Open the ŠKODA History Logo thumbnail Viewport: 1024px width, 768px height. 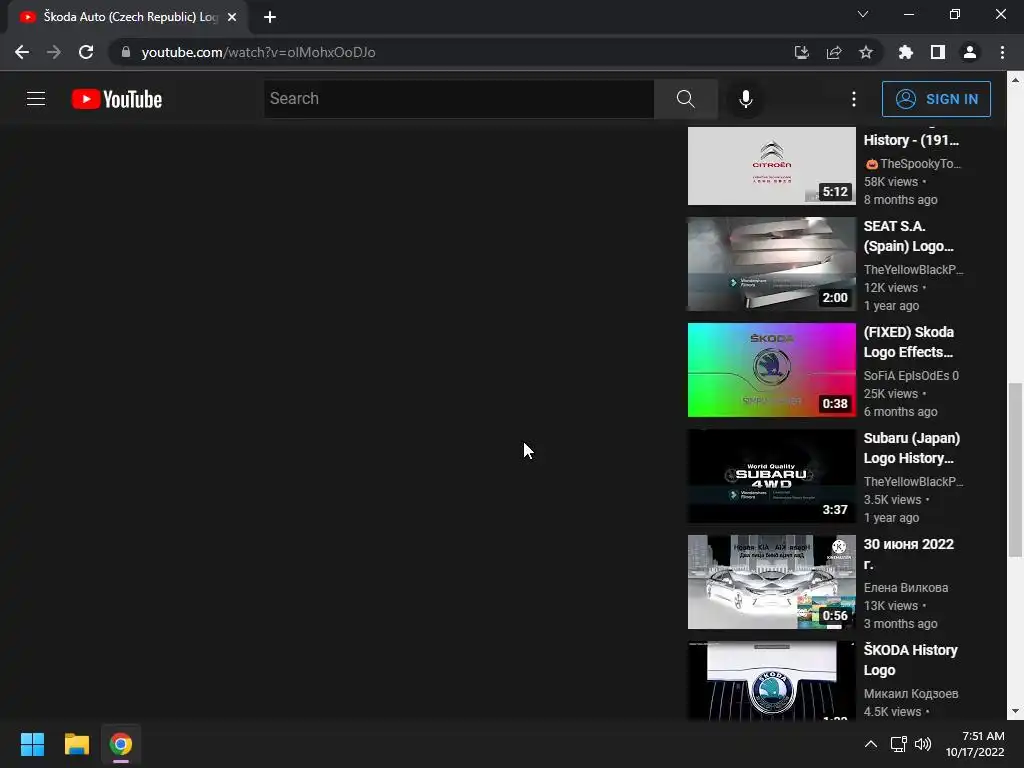[771, 680]
